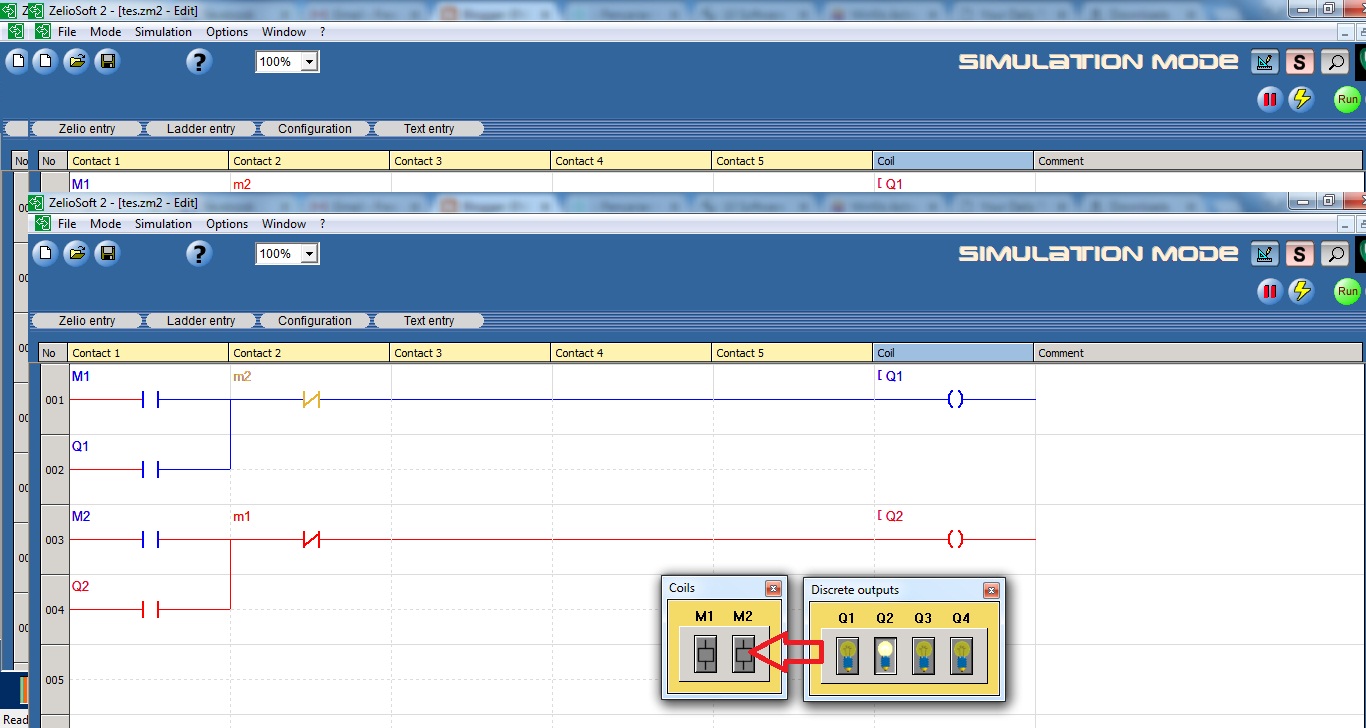This screenshot has height=728, width=1366.
Task: Select the Q1 output lamp indicator
Action: tap(846, 655)
